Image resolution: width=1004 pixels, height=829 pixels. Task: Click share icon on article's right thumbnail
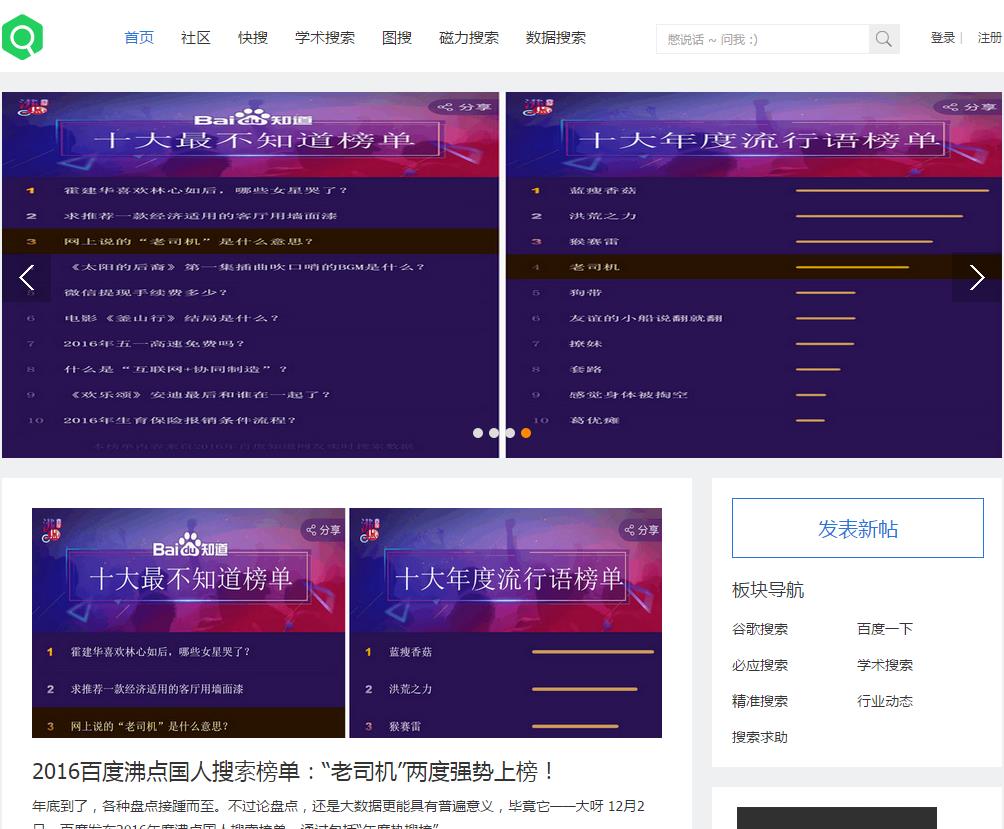tap(641, 529)
